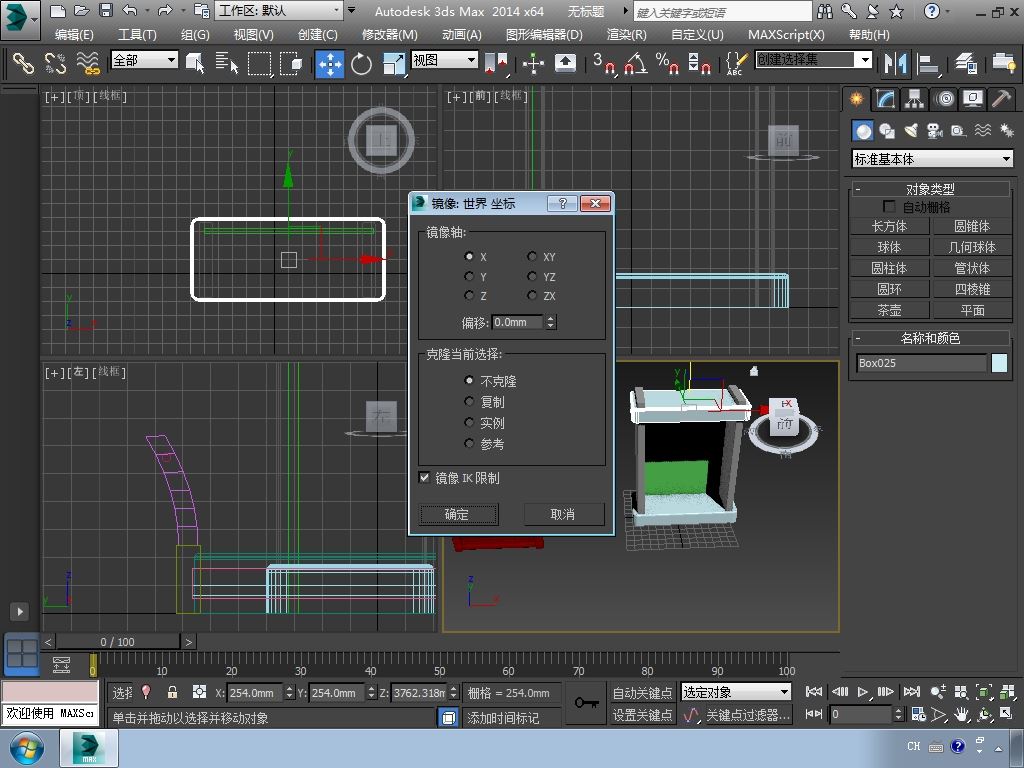Expand the 标准基本体 dropdown
The width and height of the screenshot is (1024, 768).
[933, 159]
